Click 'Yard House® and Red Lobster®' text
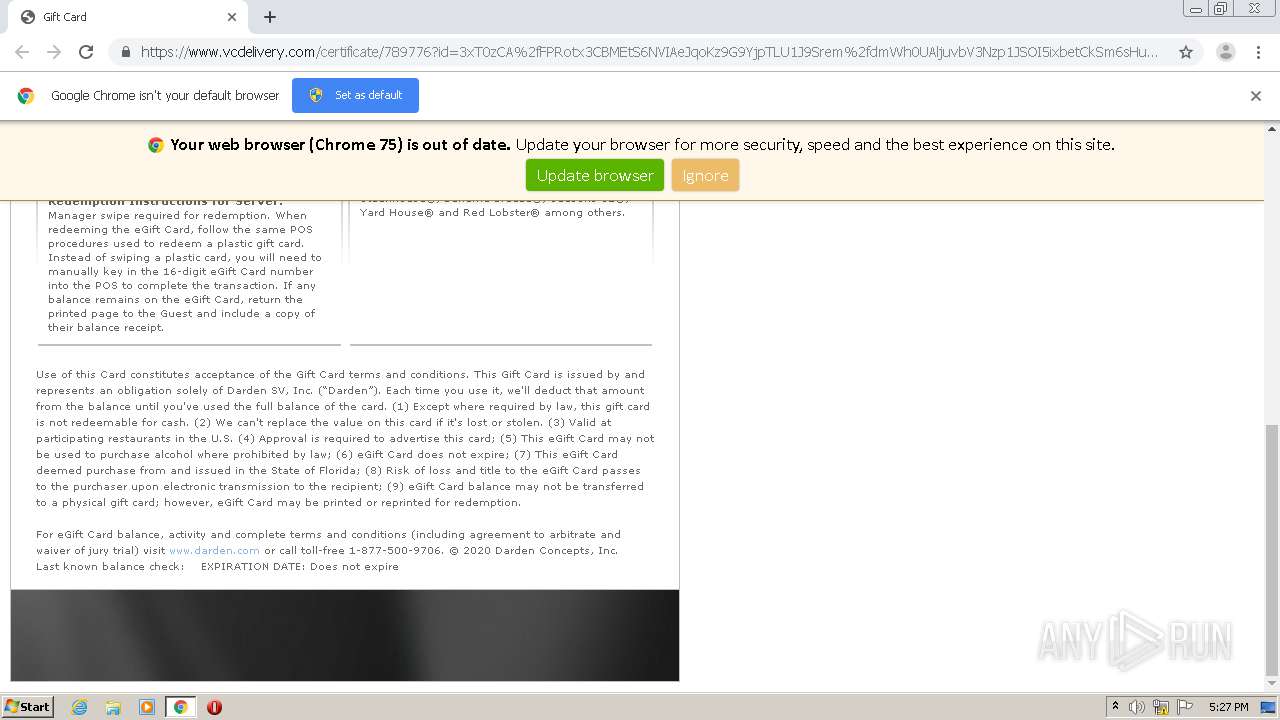This screenshot has width=1280, height=720. pos(450,212)
